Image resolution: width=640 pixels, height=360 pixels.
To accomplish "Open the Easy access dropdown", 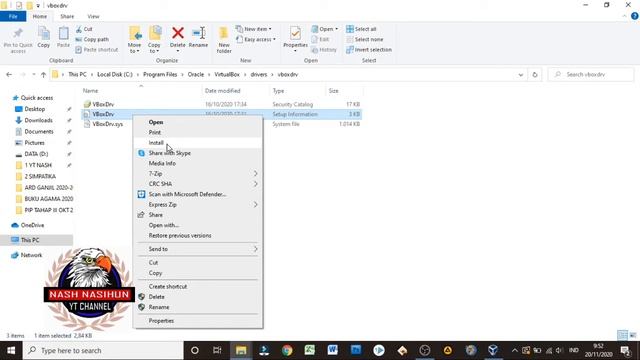I will pyautogui.click(x=256, y=39).
